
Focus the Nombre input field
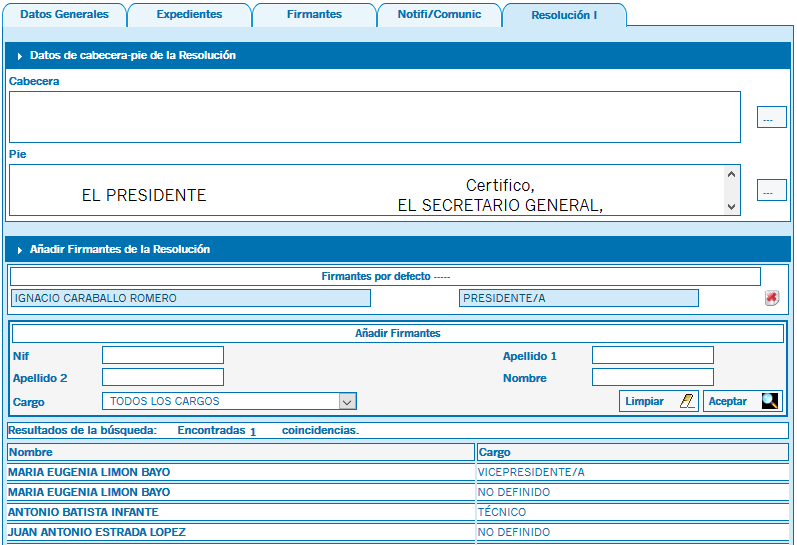(x=653, y=377)
